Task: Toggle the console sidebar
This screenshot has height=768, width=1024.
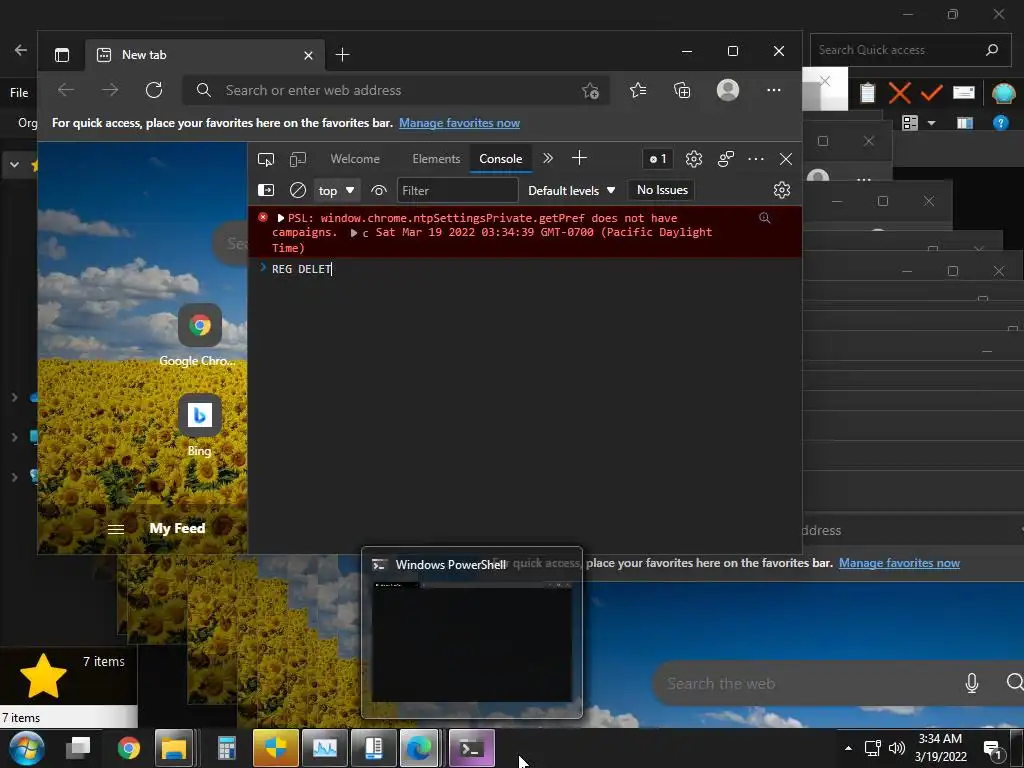Action: coord(266,190)
